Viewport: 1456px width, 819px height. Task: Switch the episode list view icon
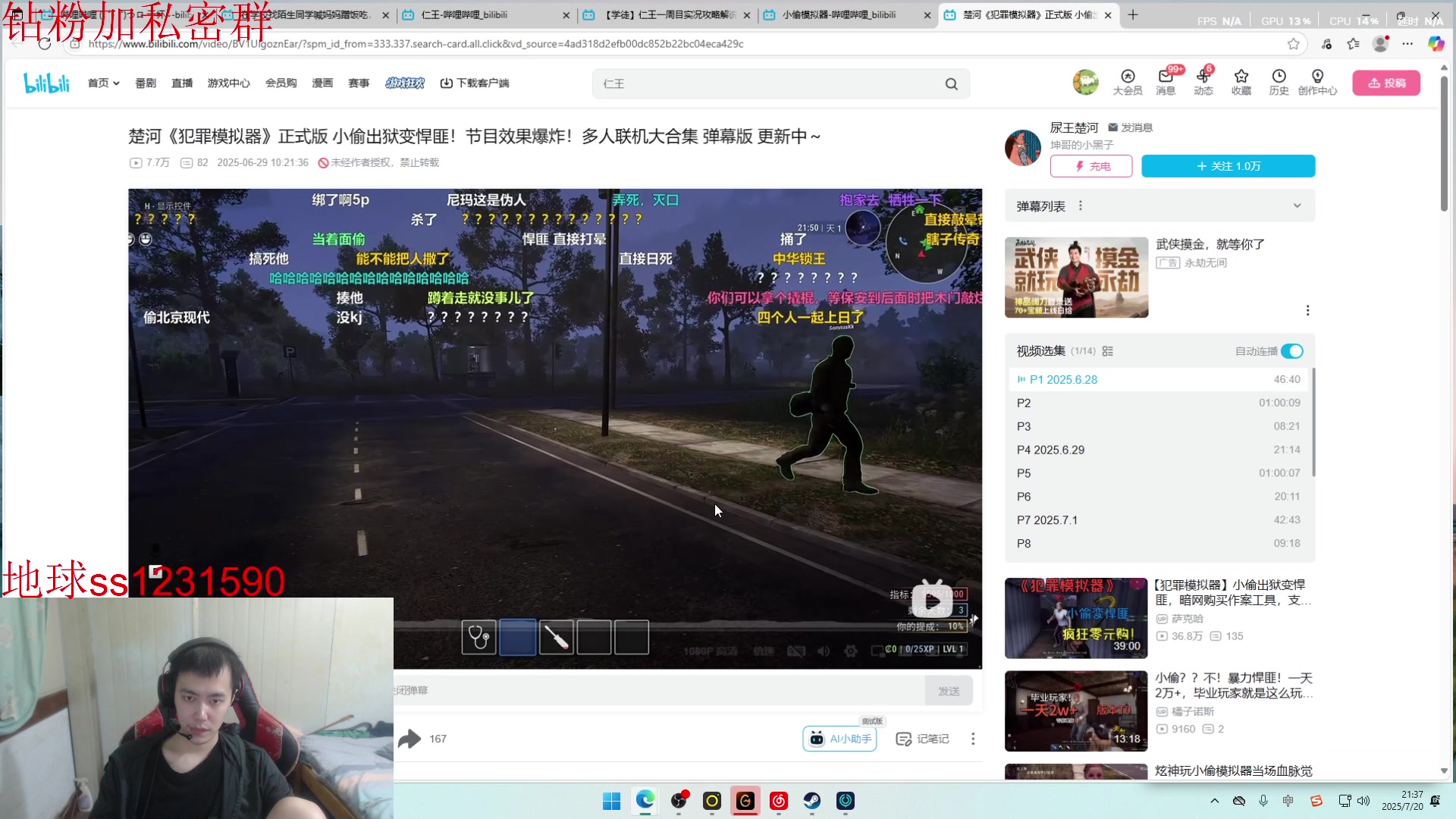(1108, 351)
